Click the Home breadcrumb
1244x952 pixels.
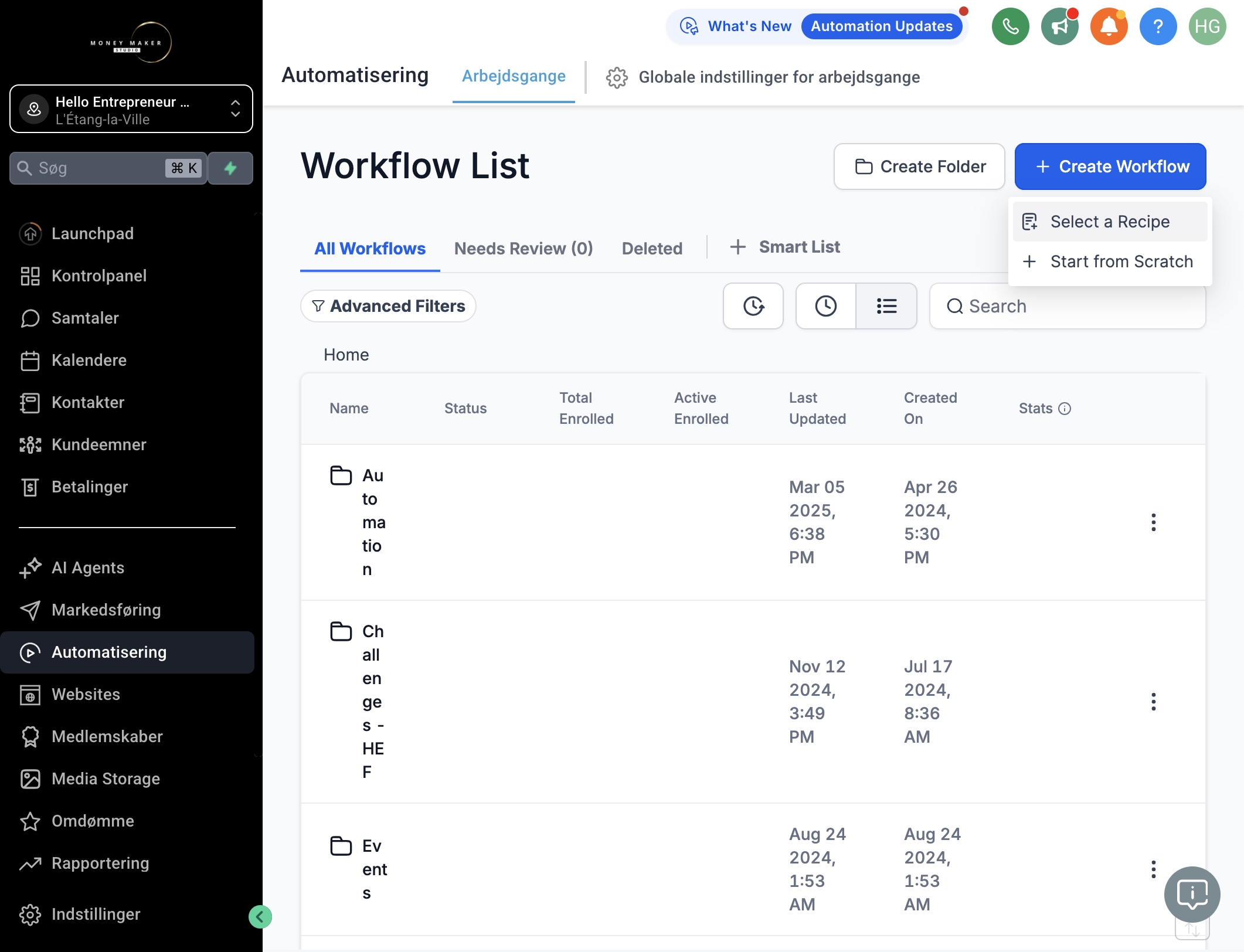point(346,355)
